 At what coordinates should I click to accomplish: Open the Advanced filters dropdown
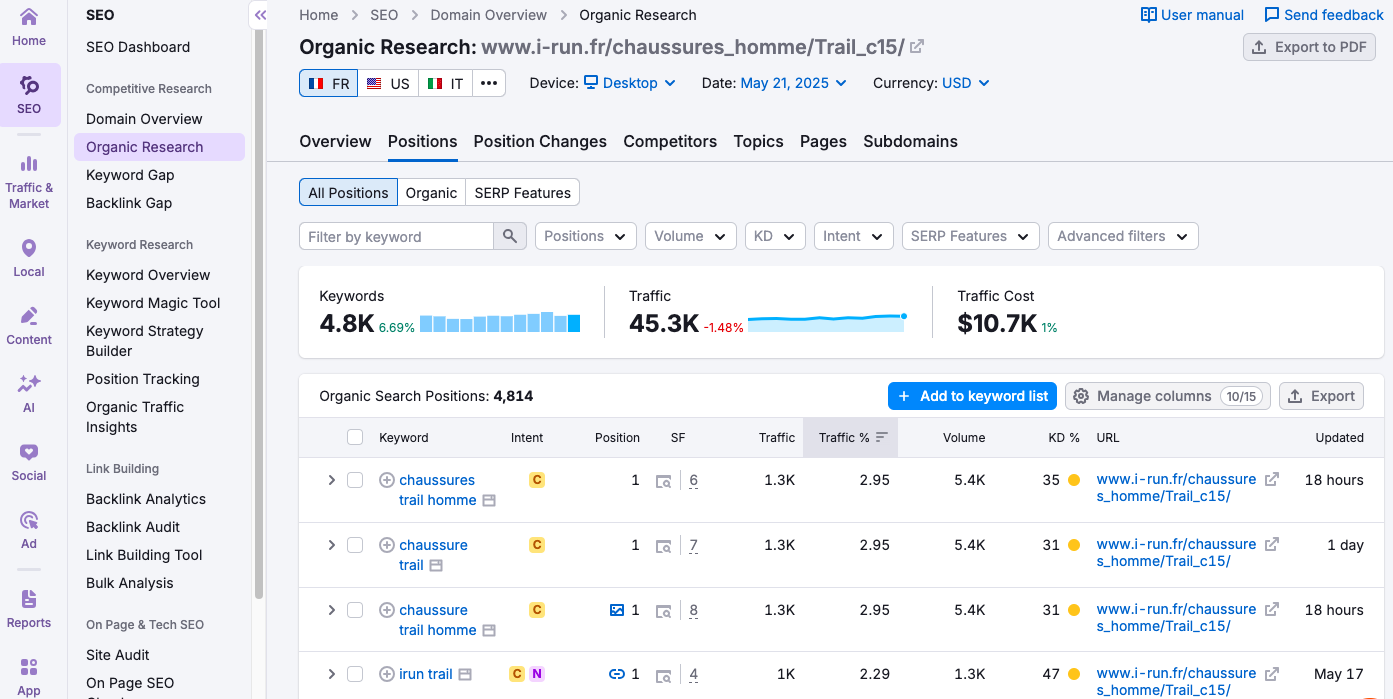tap(1123, 236)
